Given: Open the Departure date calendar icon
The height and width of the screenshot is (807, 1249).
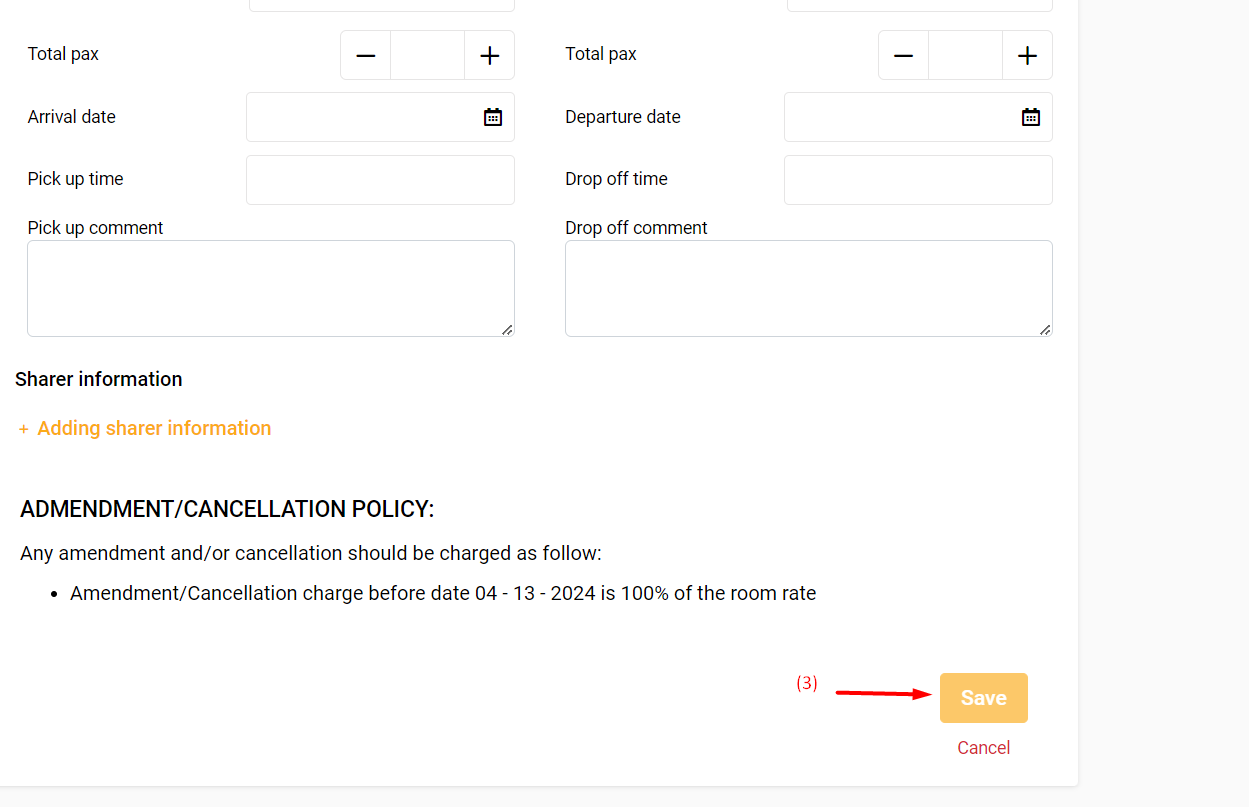Looking at the screenshot, I should 1031,117.
